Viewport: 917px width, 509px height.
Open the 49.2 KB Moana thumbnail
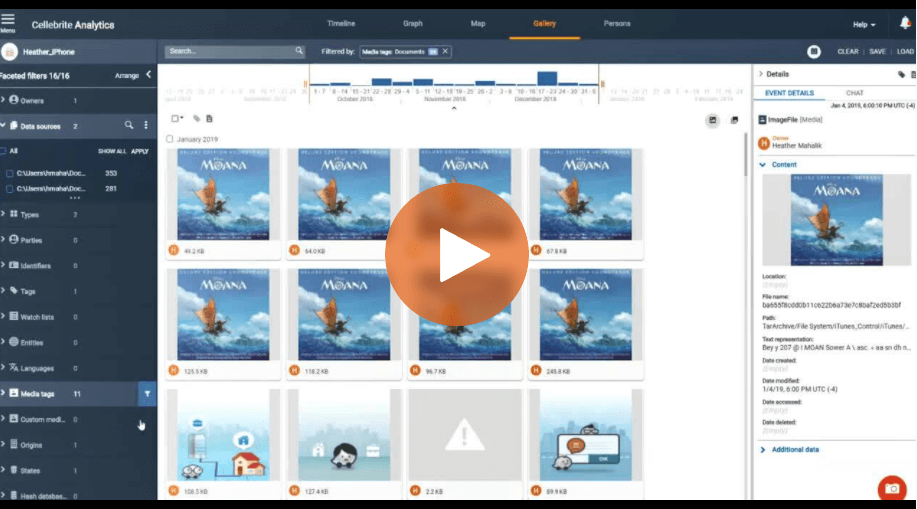coord(223,194)
